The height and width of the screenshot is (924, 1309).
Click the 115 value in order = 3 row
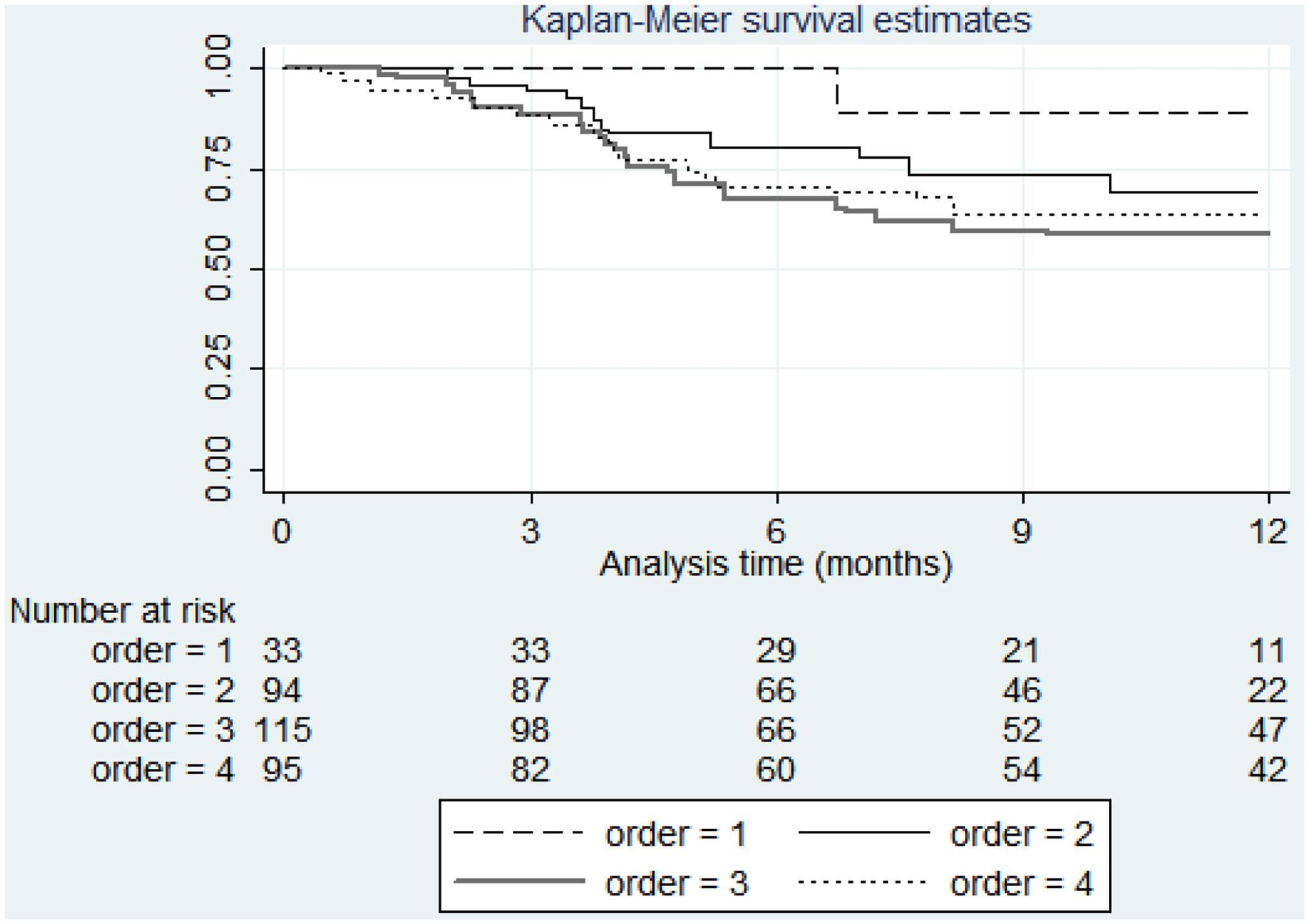pos(283,730)
